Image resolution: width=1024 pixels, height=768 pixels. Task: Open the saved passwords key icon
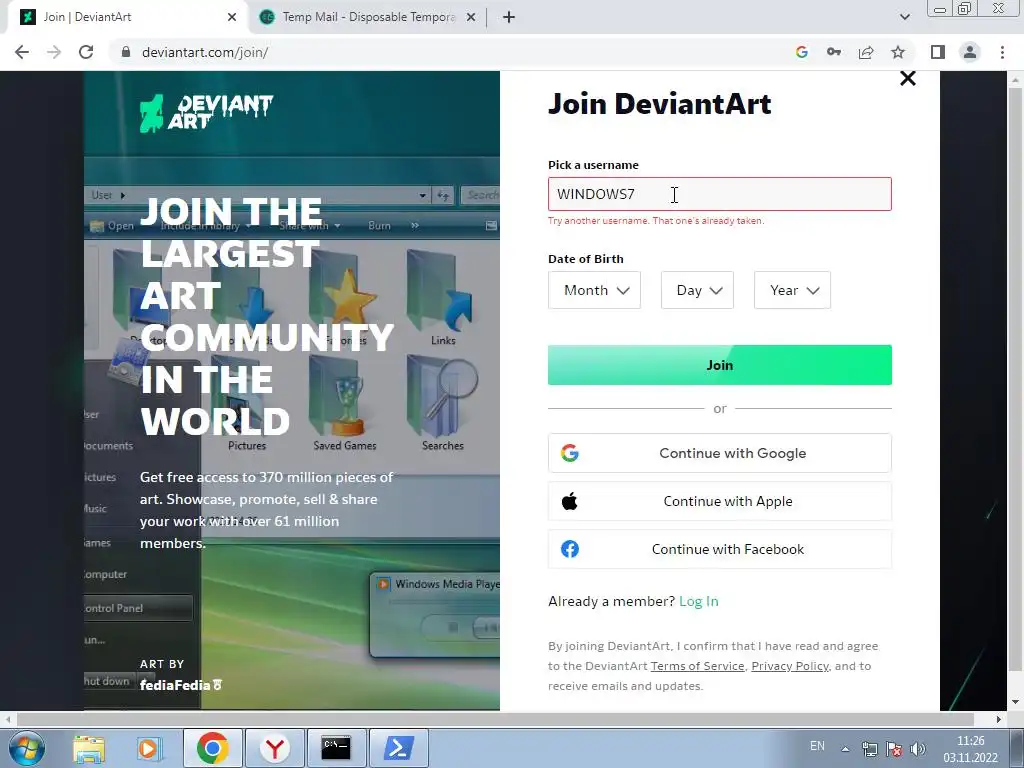point(834,52)
